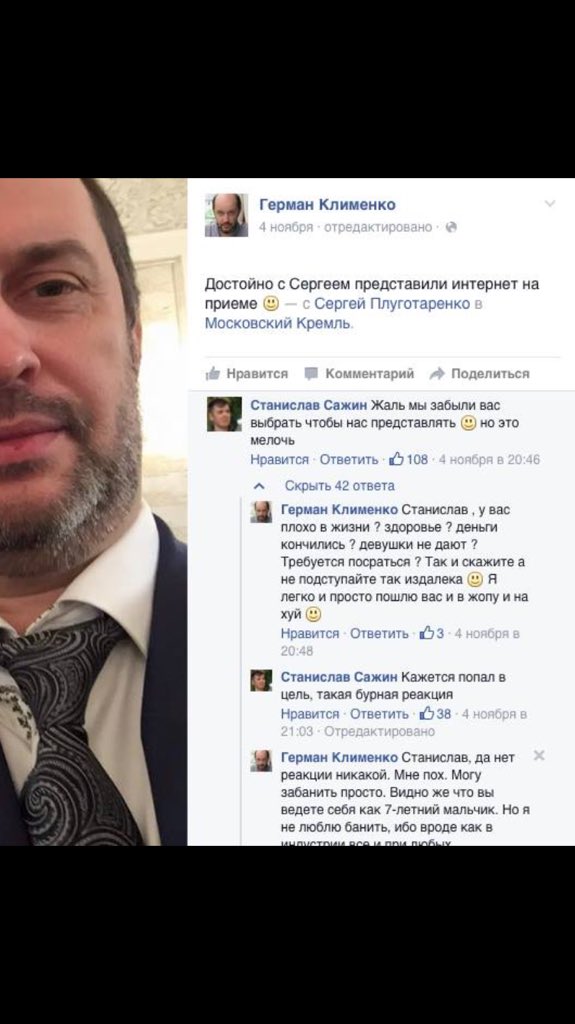The width and height of the screenshot is (575, 1024).
Task: Click the 3 likes thumbs-up on Клименко's reply
Action: click(432, 633)
